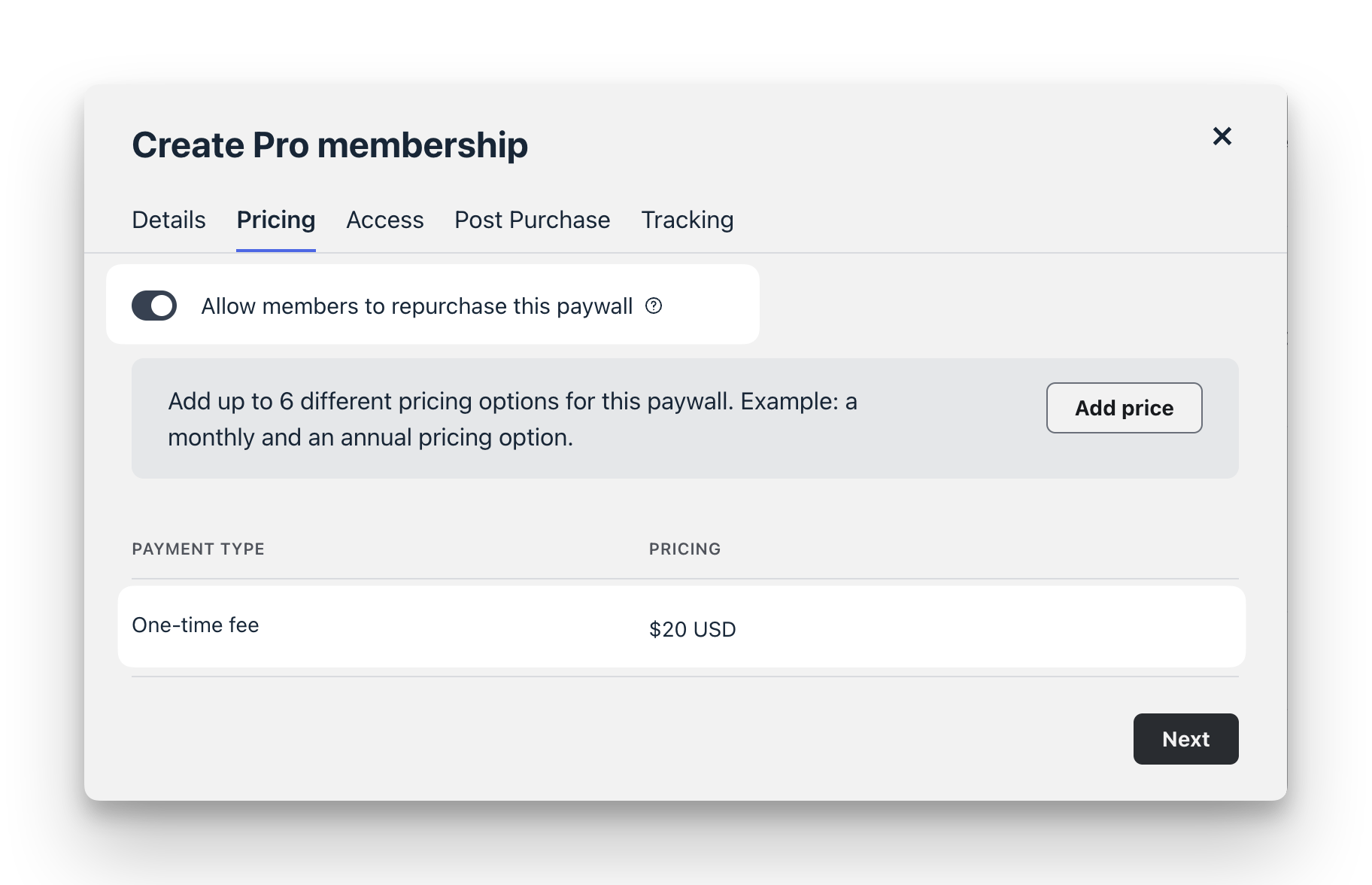Open the Access tab

tap(384, 220)
